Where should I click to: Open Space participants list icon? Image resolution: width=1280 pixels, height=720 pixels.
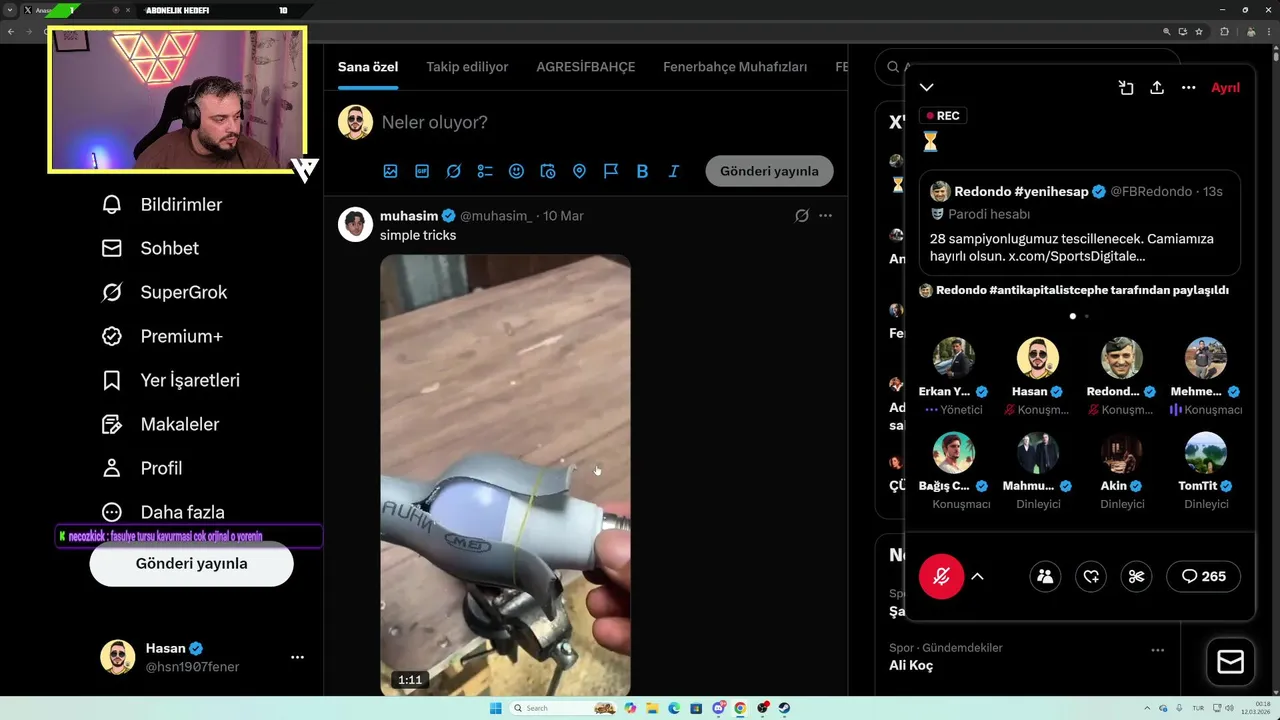[1045, 576]
